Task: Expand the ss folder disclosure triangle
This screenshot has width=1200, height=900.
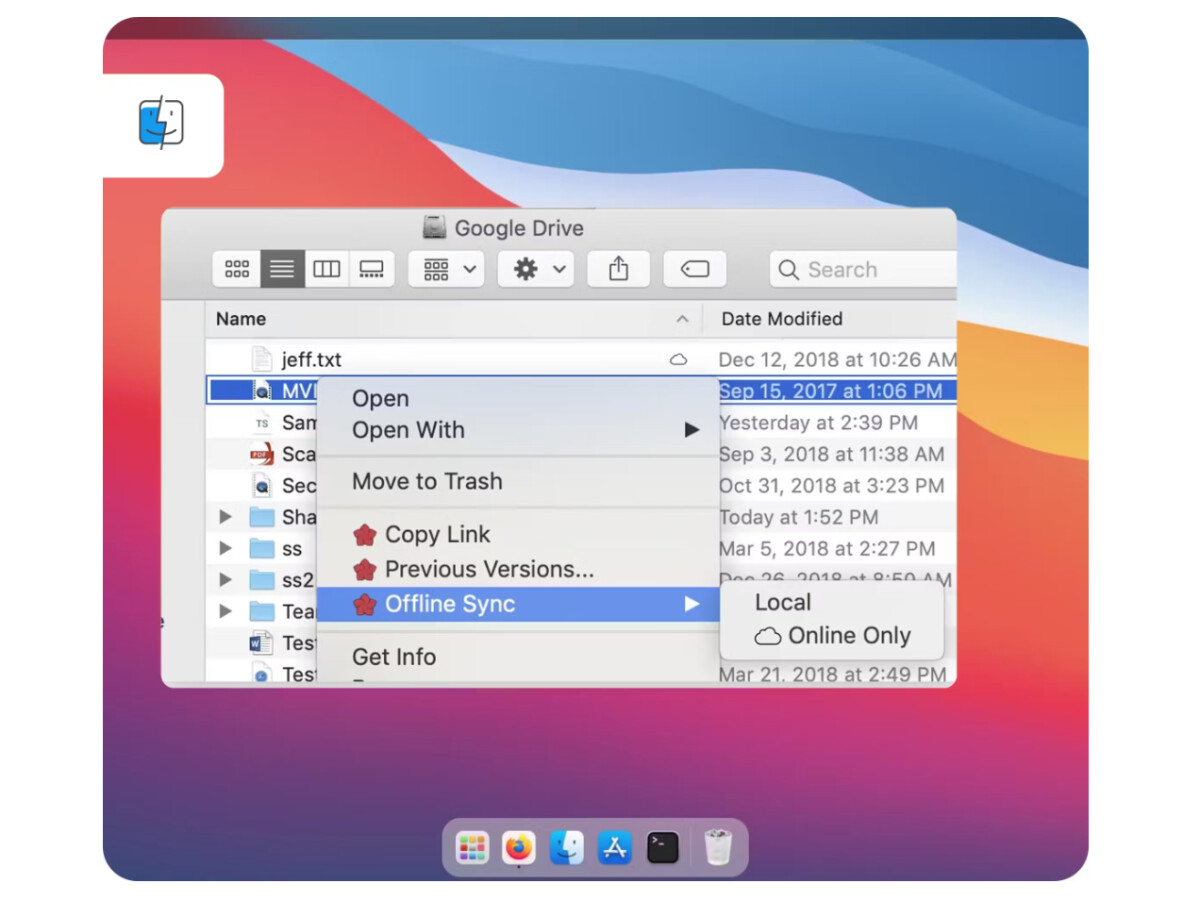Action: [x=225, y=548]
